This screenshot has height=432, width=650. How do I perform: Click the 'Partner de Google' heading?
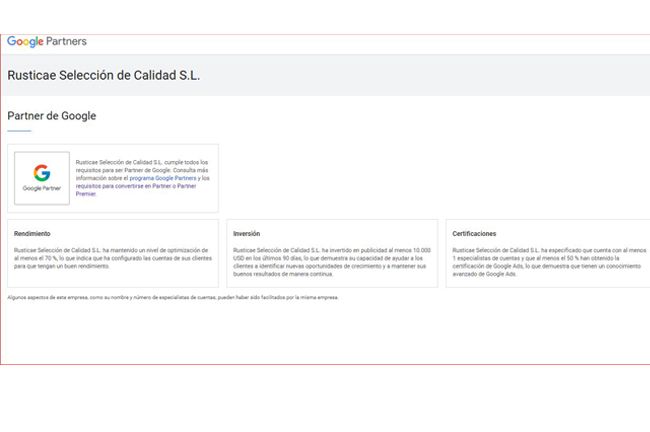(x=52, y=116)
